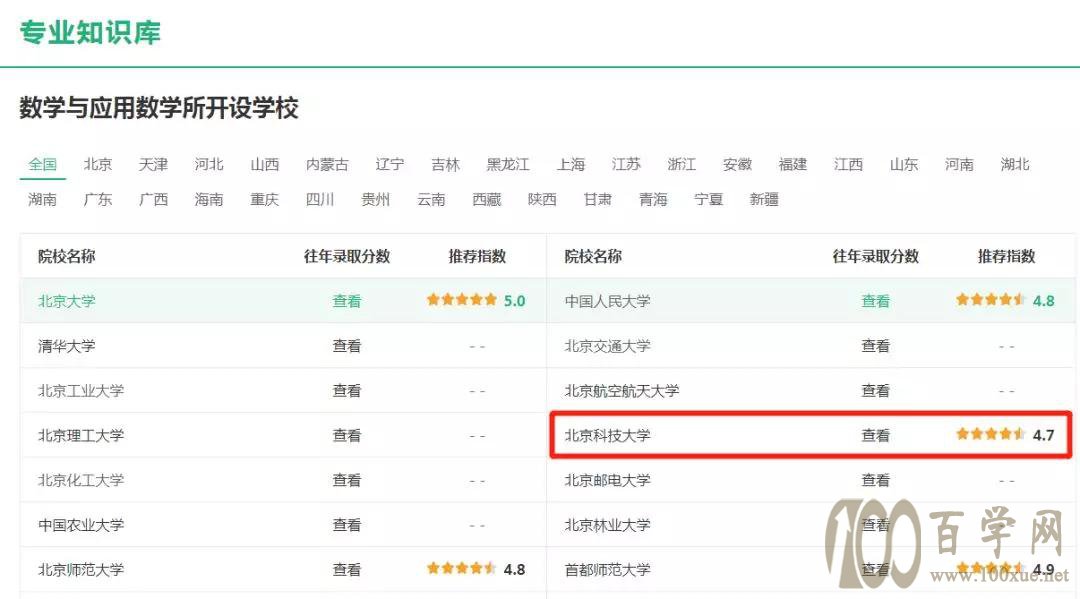Screen dimensions: 1080x599
Task: Choose the 重庆 tab
Action: click(264, 200)
